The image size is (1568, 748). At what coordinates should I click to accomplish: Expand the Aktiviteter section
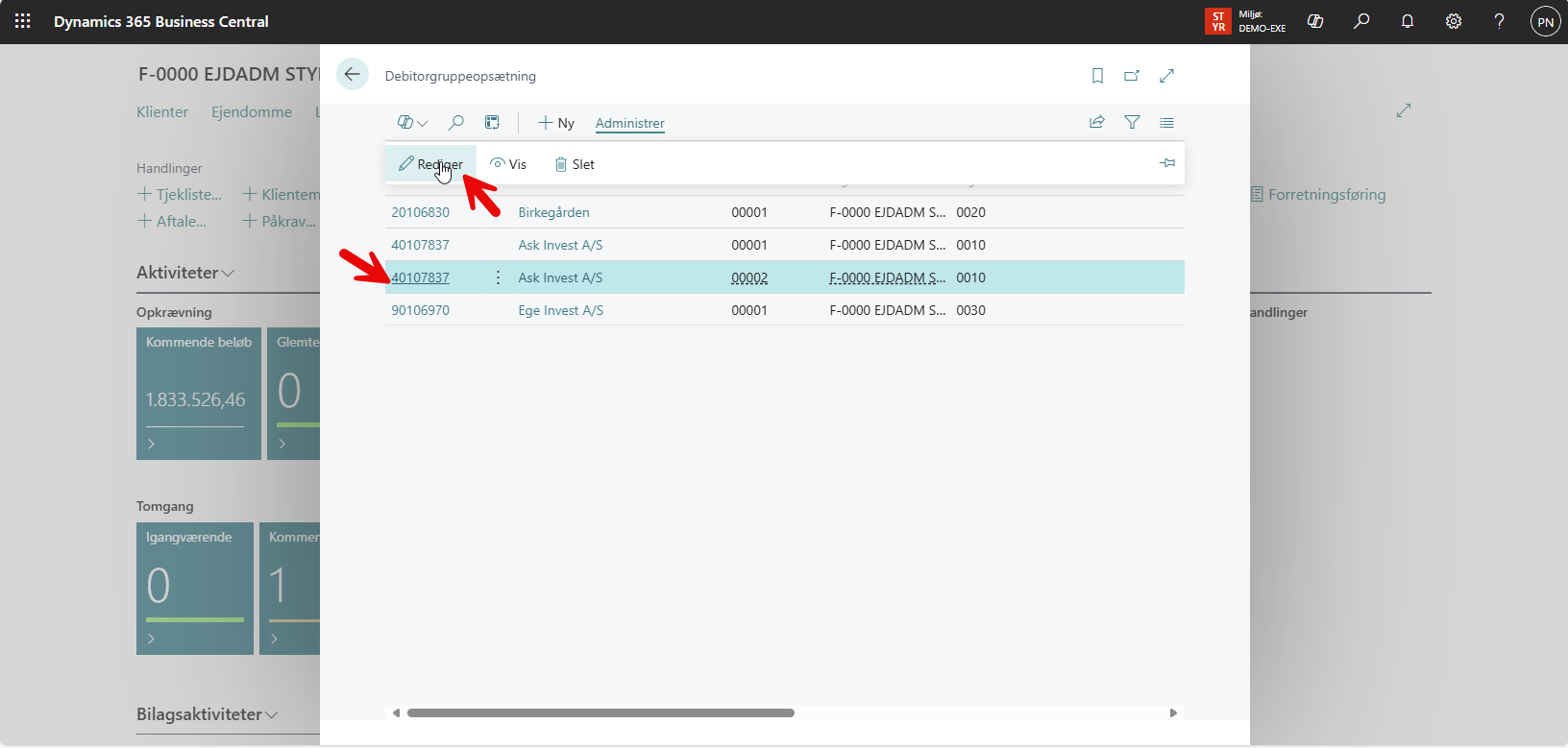(185, 273)
